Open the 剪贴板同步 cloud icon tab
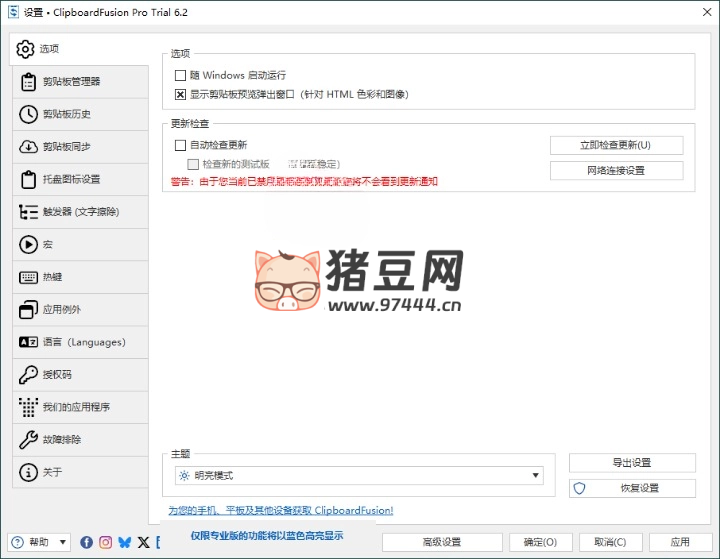720x559 pixels. coord(80,147)
